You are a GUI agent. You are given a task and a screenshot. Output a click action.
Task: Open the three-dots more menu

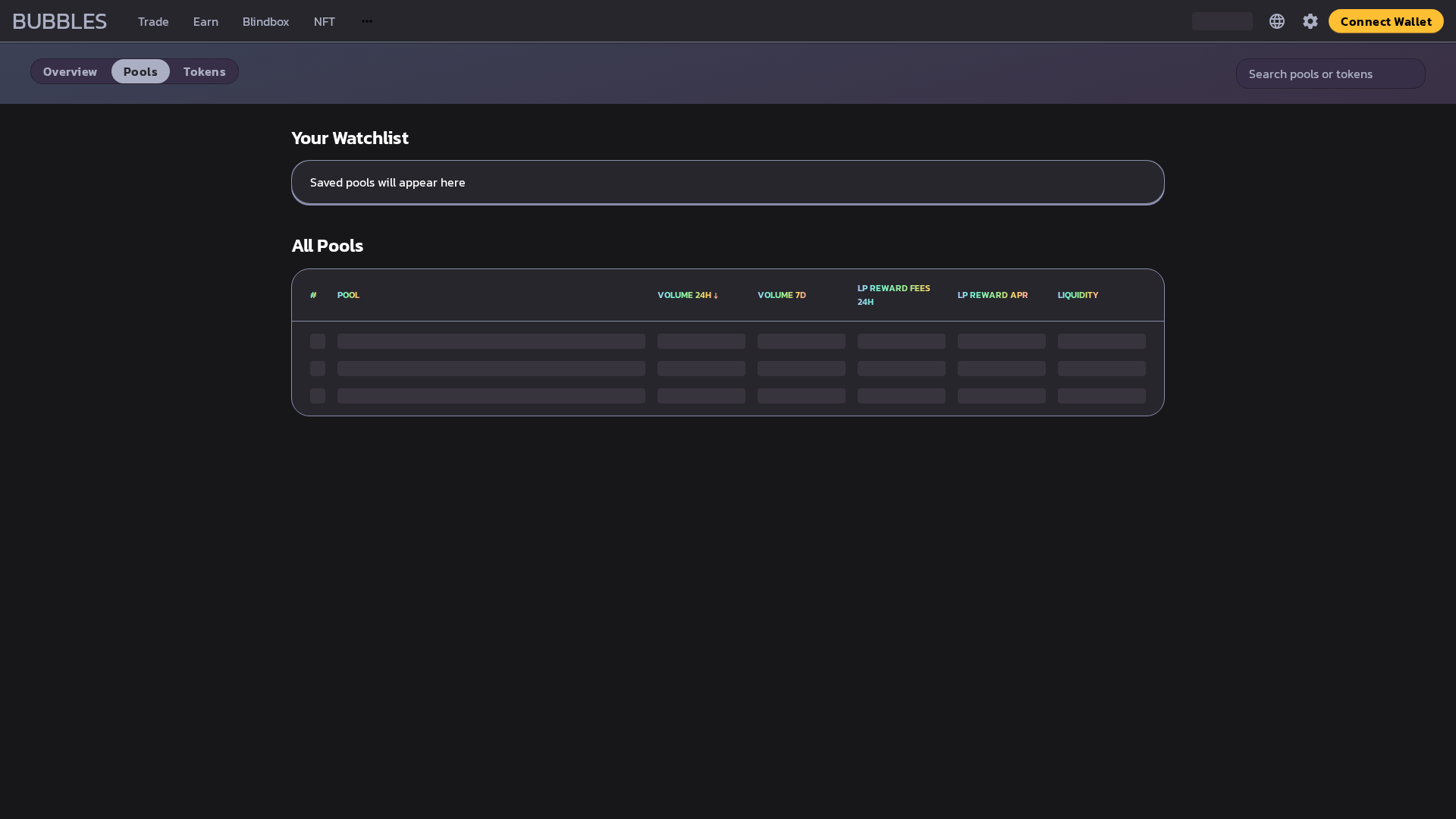[x=367, y=21]
